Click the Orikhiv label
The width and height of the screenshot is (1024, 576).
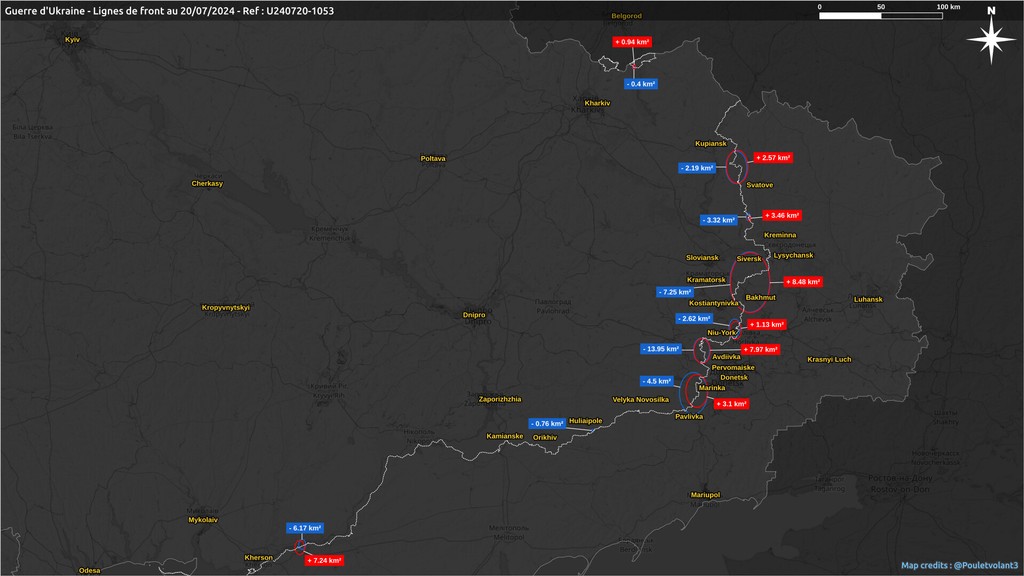click(x=545, y=438)
